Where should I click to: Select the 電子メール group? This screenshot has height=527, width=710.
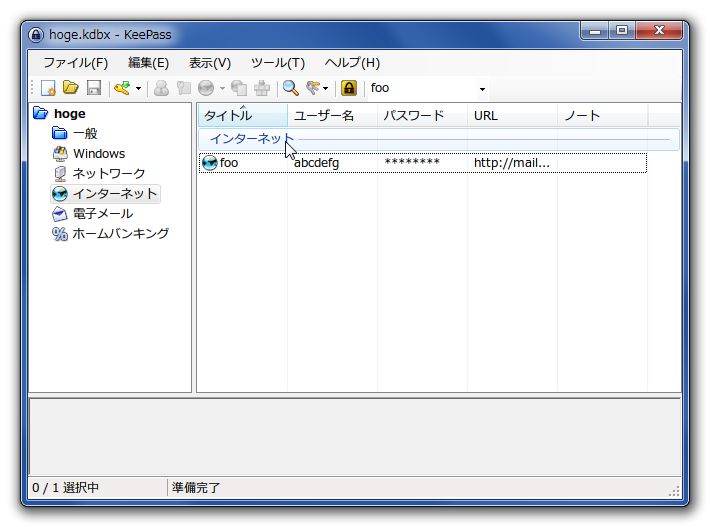103,214
